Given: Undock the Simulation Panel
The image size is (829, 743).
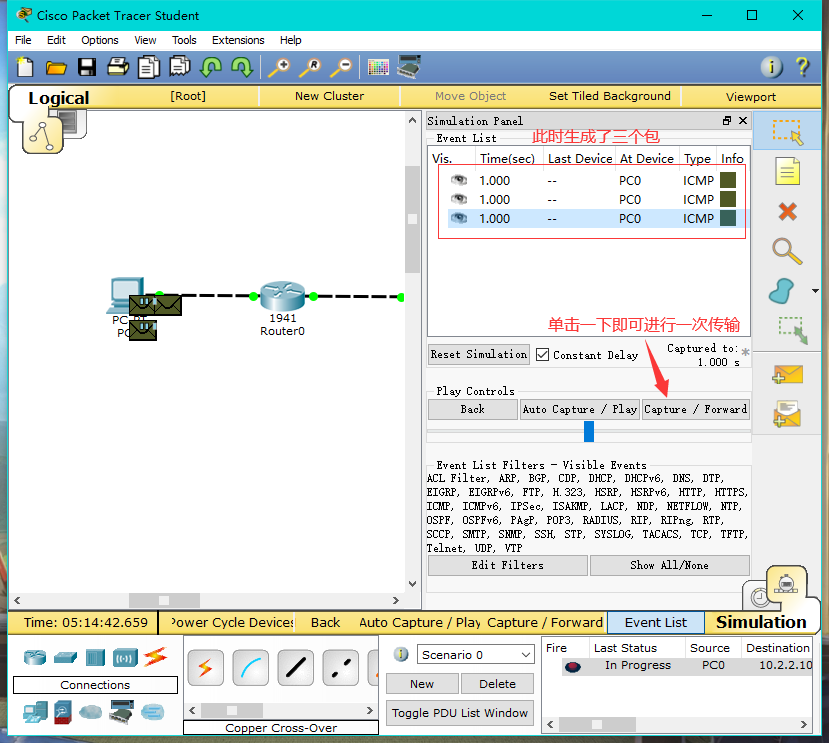Looking at the screenshot, I should pyautogui.click(x=727, y=121).
